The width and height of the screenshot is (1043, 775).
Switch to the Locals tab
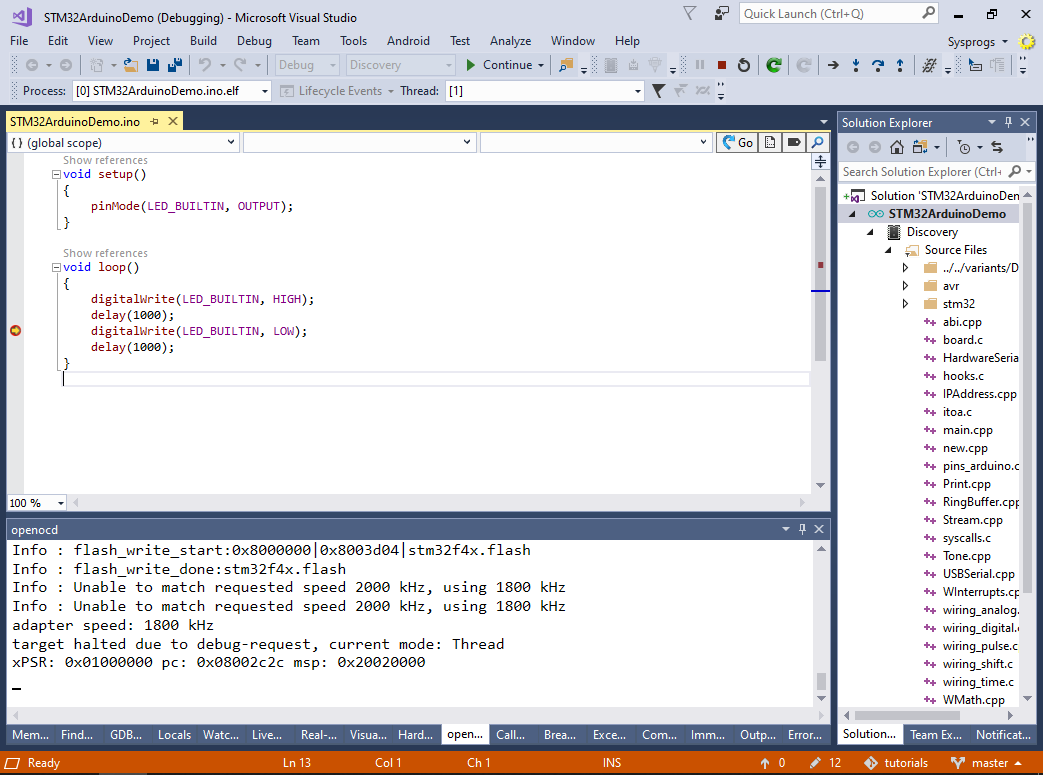point(174,734)
